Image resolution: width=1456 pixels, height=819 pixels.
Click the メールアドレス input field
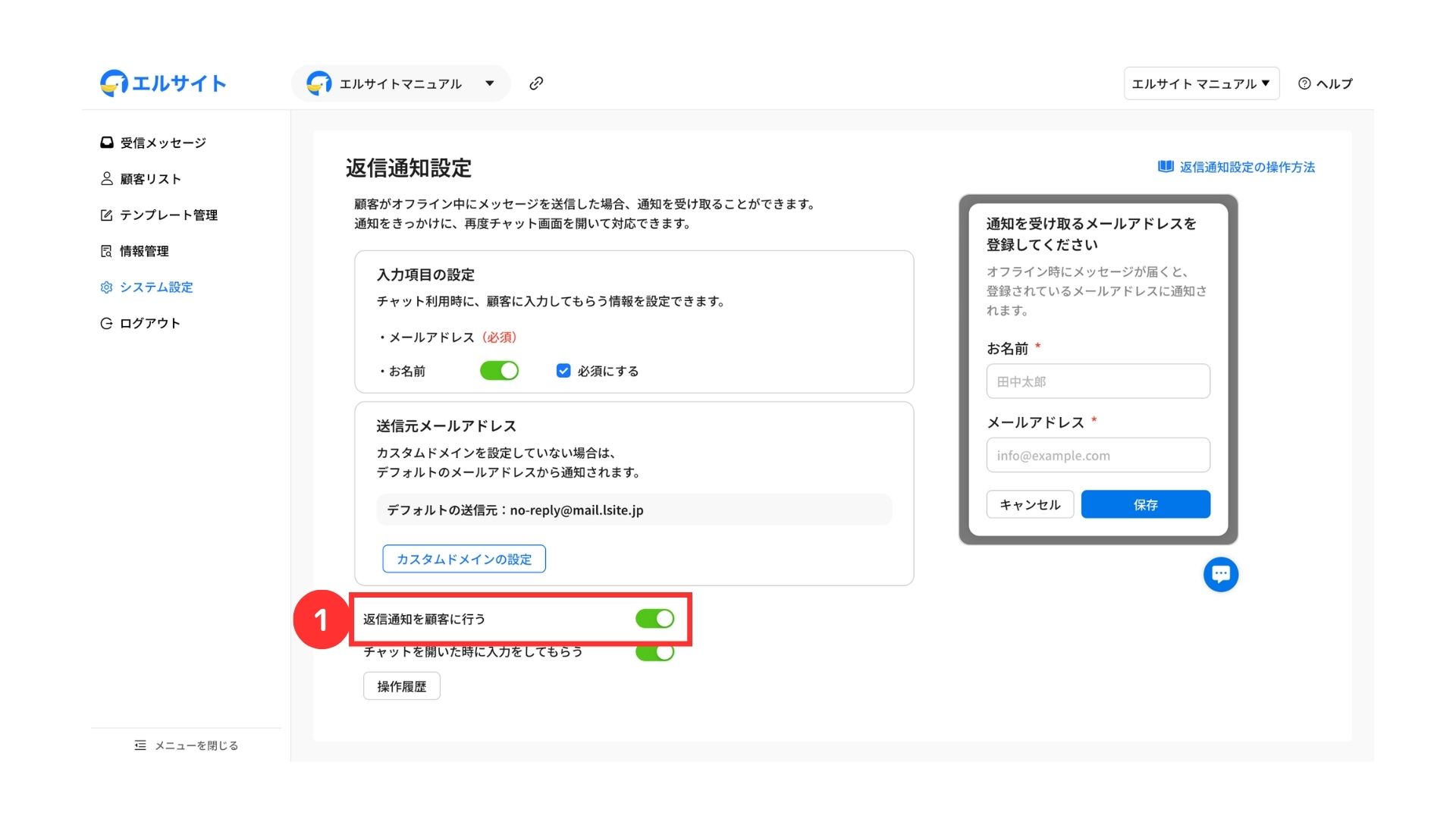coord(1097,456)
